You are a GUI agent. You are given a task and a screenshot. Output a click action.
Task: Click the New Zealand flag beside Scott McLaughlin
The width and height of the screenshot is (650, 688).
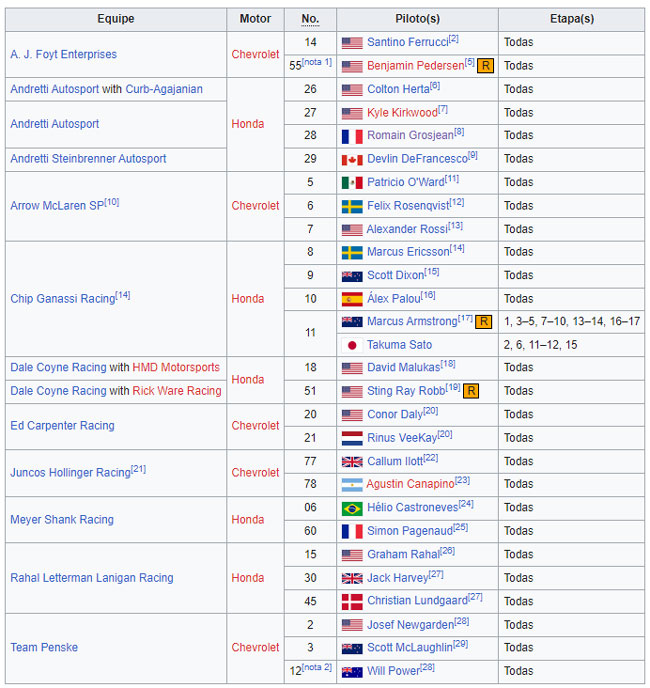click(352, 649)
